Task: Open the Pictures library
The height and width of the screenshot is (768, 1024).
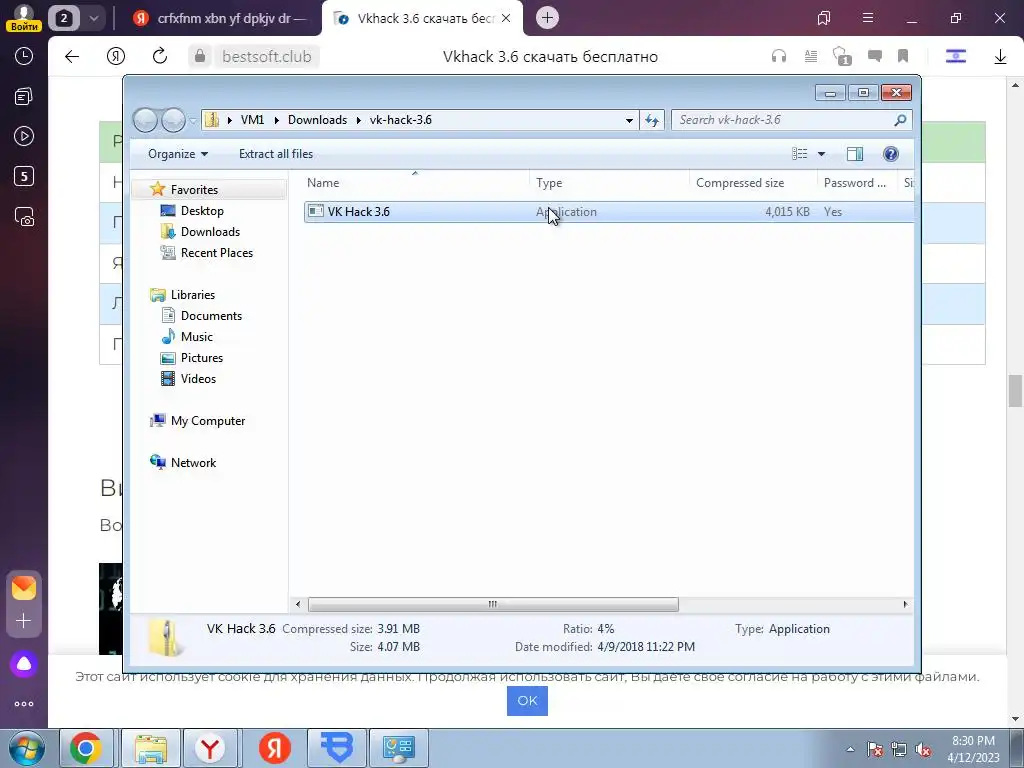Action: [x=202, y=358]
